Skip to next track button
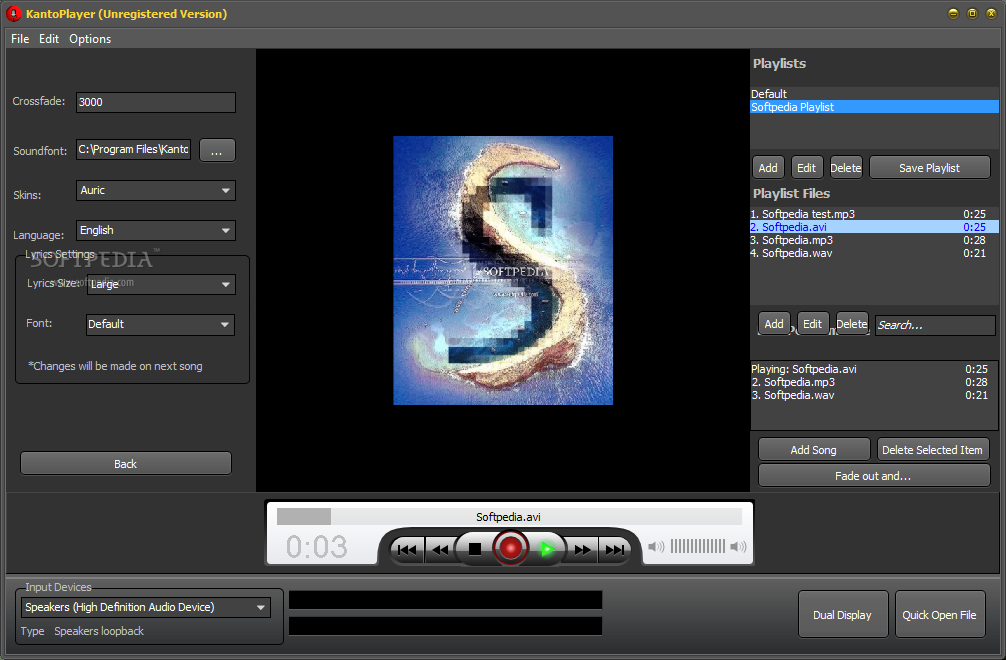This screenshot has height=660, width=1006. [x=615, y=550]
